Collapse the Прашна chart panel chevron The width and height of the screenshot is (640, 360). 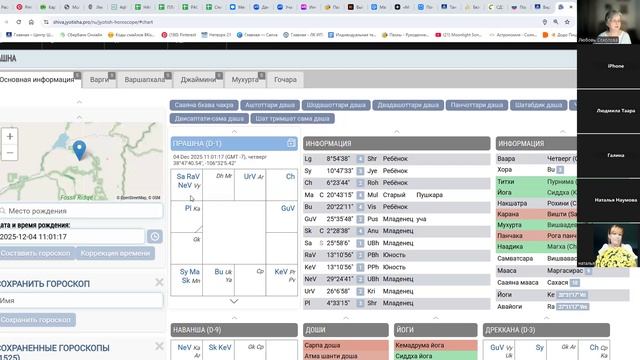[234, 132]
